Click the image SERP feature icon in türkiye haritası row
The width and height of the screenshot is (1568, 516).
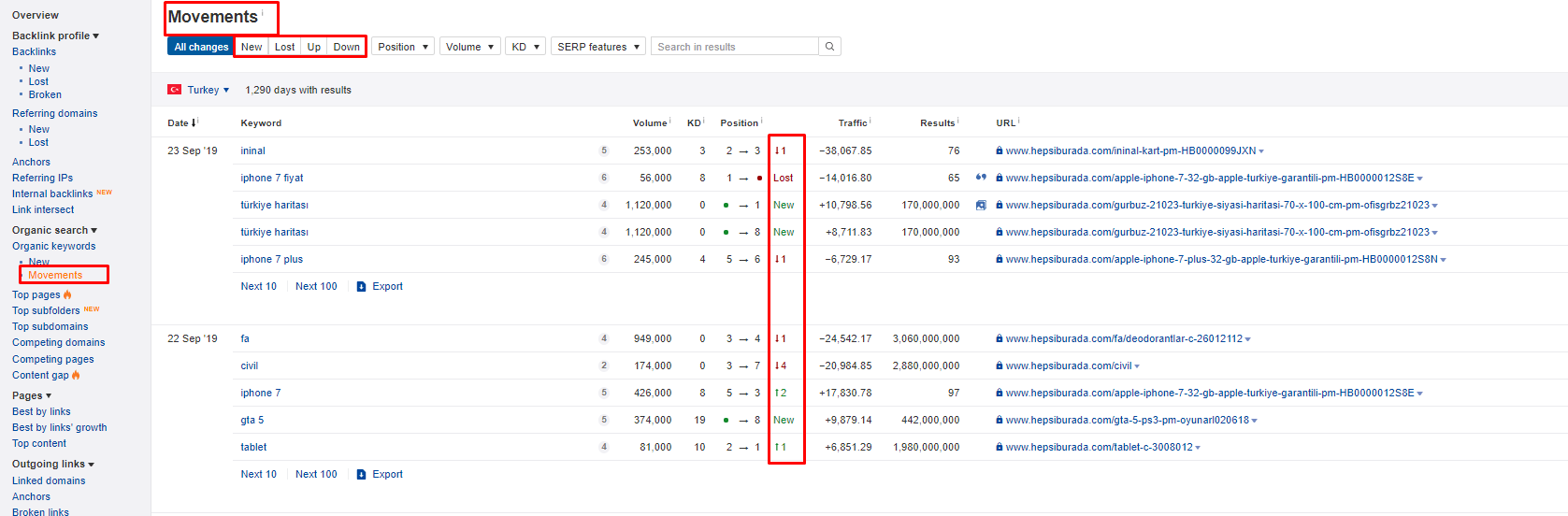pyautogui.click(x=981, y=205)
